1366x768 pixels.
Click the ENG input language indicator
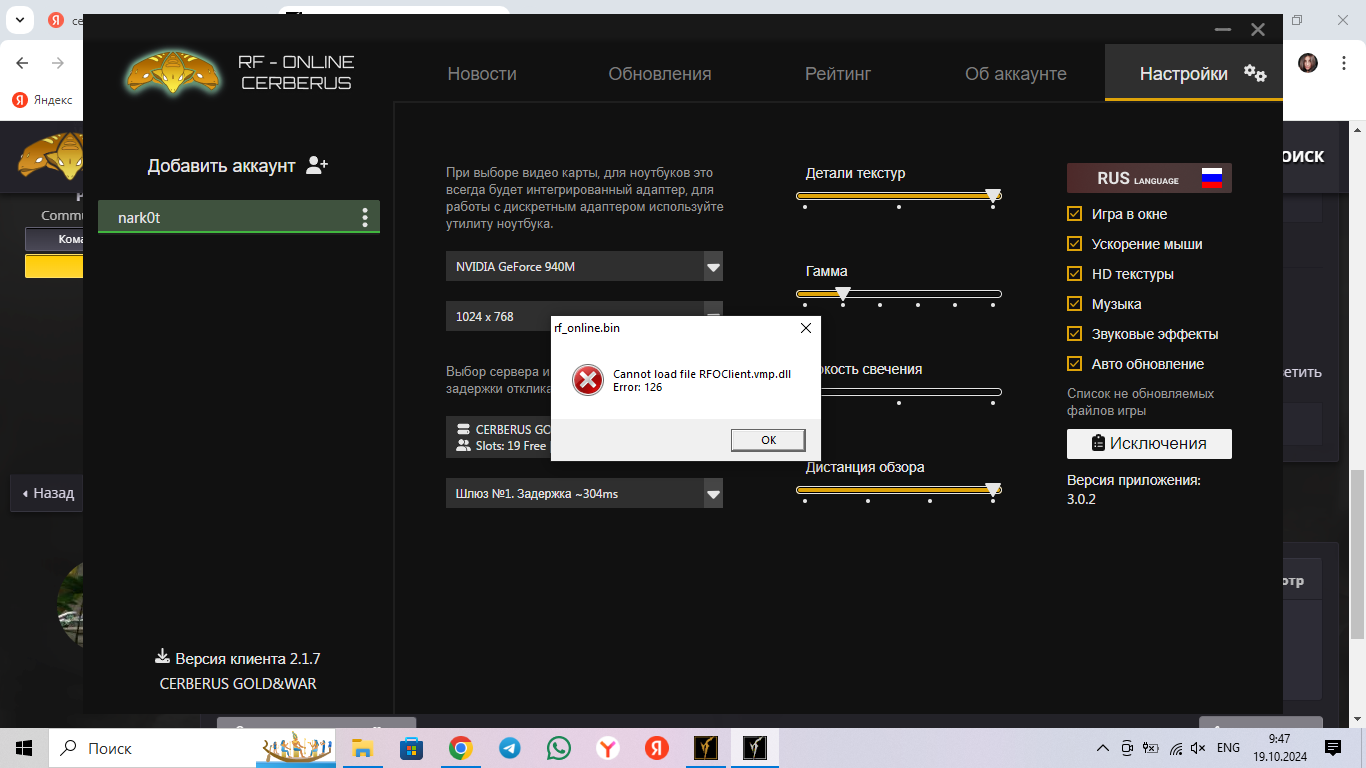pos(1228,748)
